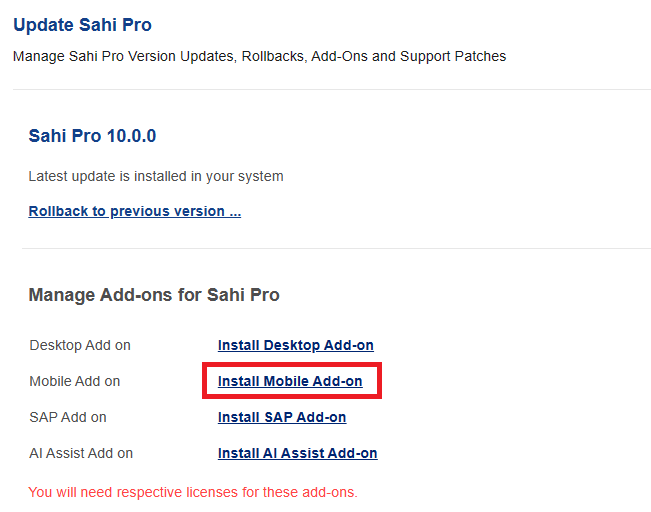The image size is (651, 512).
Task: Click the Manage Add-ons for Sahi Pro heading
Action: click(x=154, y=295)
